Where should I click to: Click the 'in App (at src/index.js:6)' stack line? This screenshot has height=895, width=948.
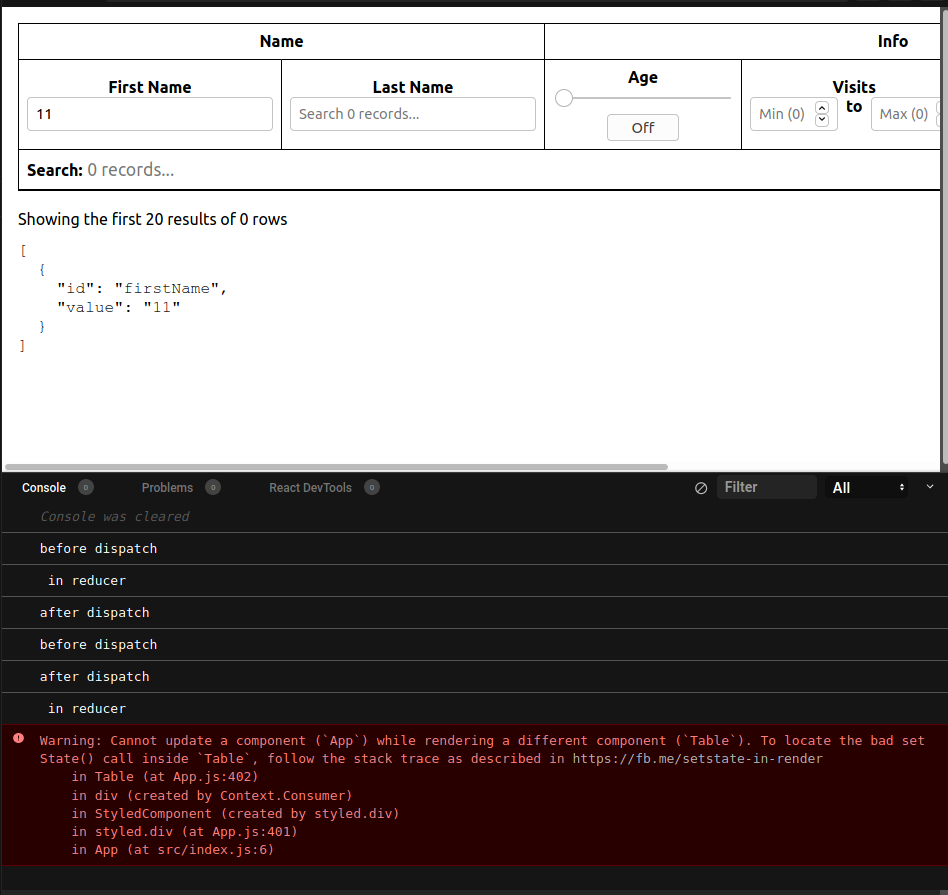coord(172,850)
